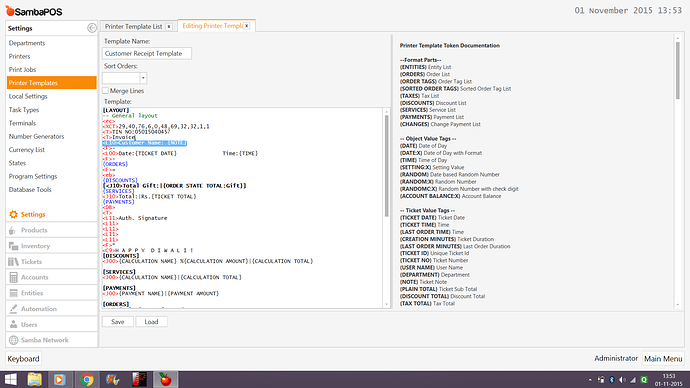Focus the Template Name input field
690x388 pixels.
coord(147,53)
